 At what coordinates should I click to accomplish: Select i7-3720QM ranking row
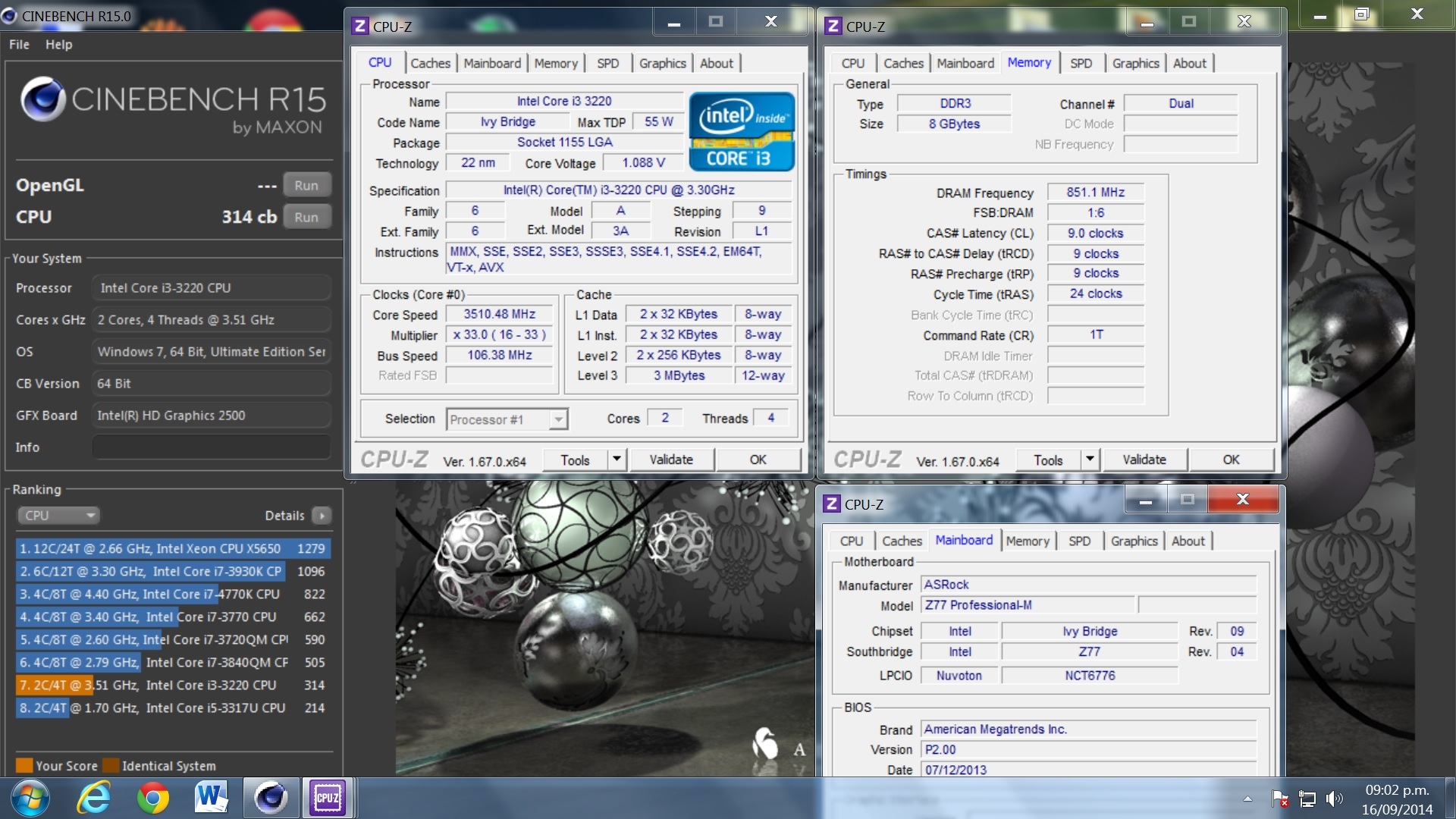click(x=173, y=639)
